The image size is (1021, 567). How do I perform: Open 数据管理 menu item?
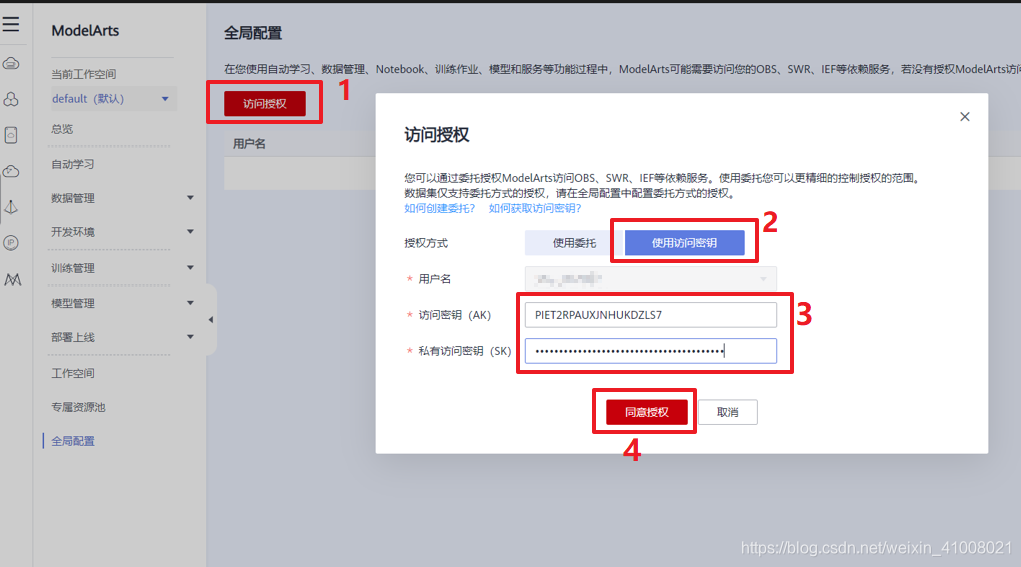tap(73, 198)
